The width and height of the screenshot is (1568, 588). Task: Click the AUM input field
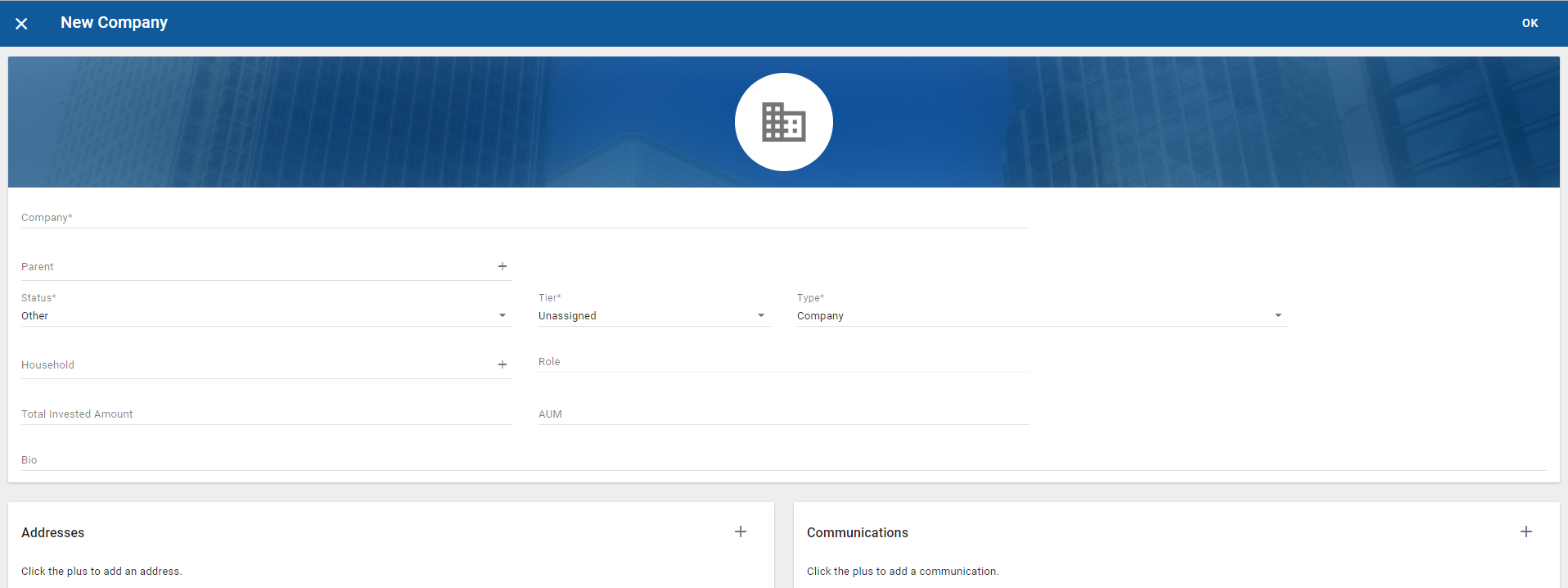[x=782, y=414]
